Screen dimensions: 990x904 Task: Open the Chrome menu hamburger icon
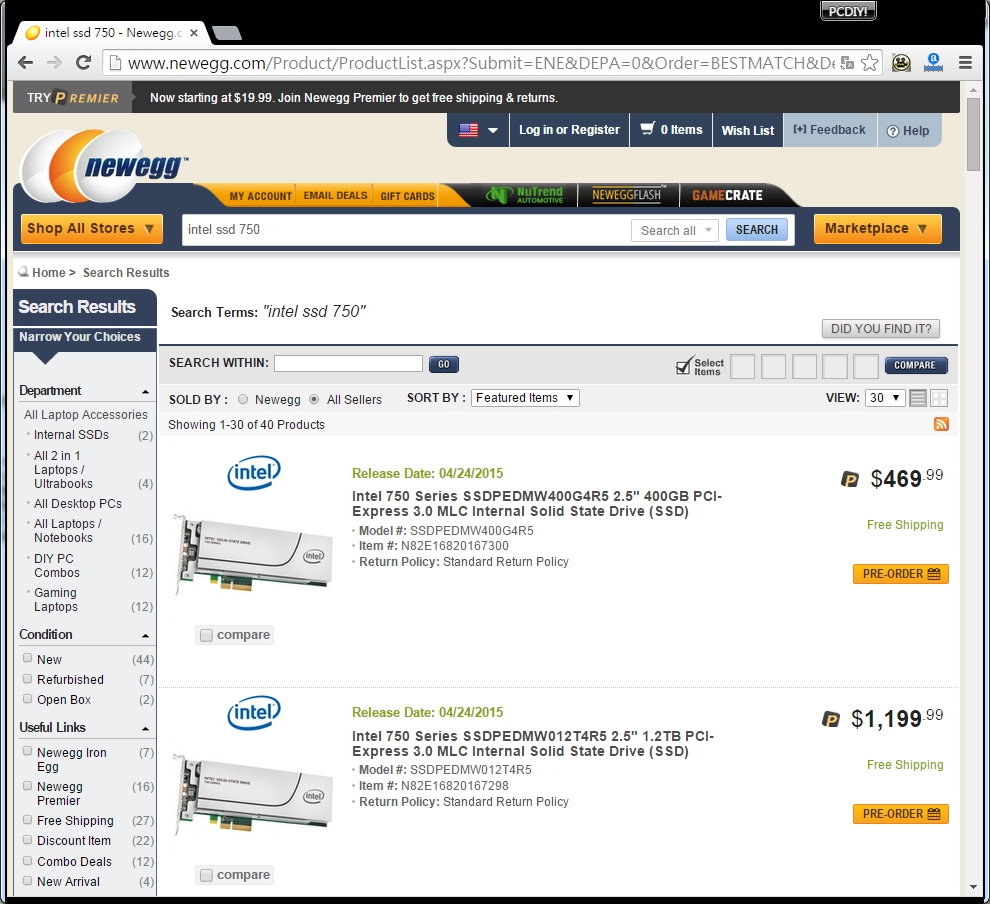(x=965, y=62)
